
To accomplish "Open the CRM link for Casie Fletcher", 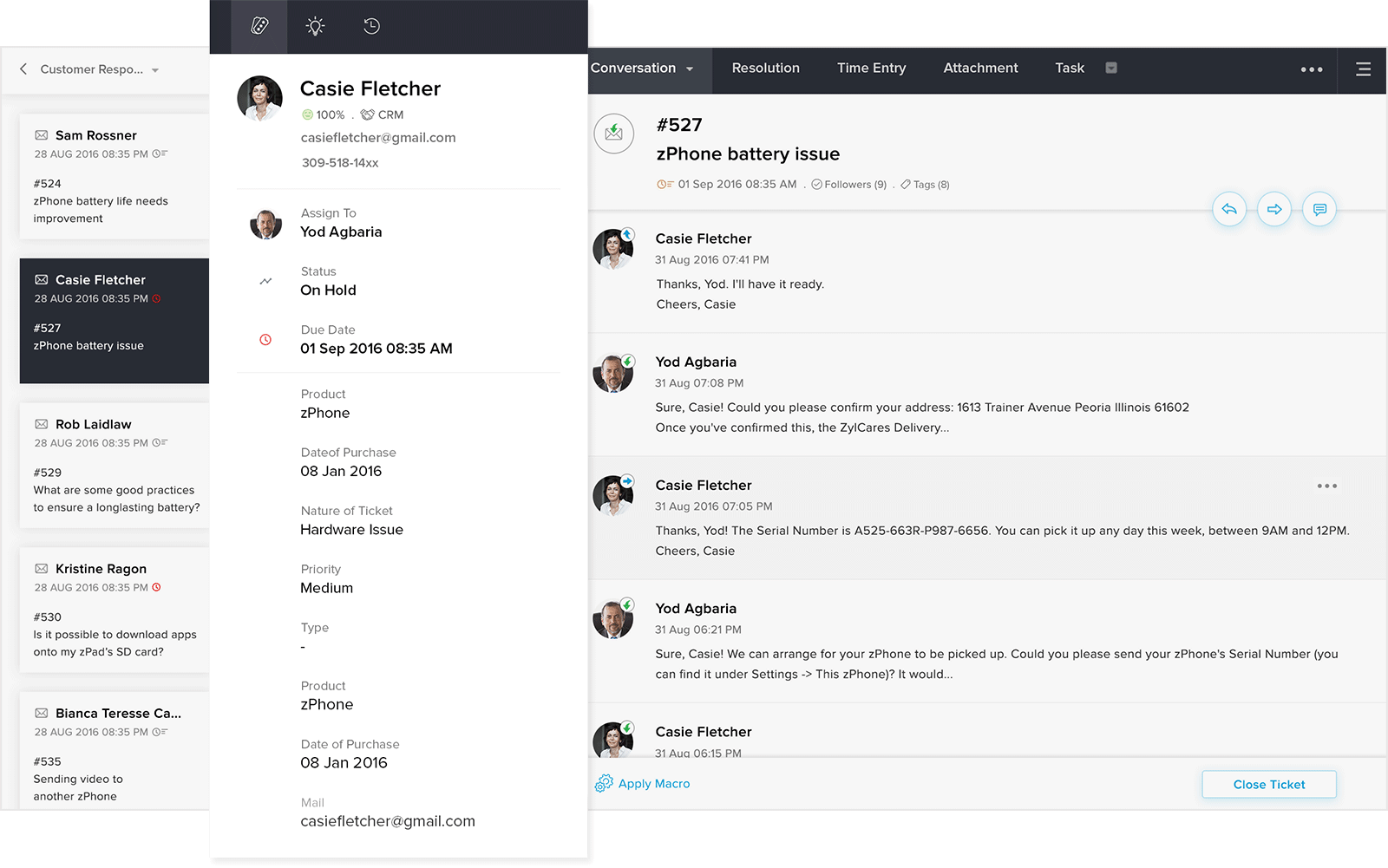I will tap(382, 114).
